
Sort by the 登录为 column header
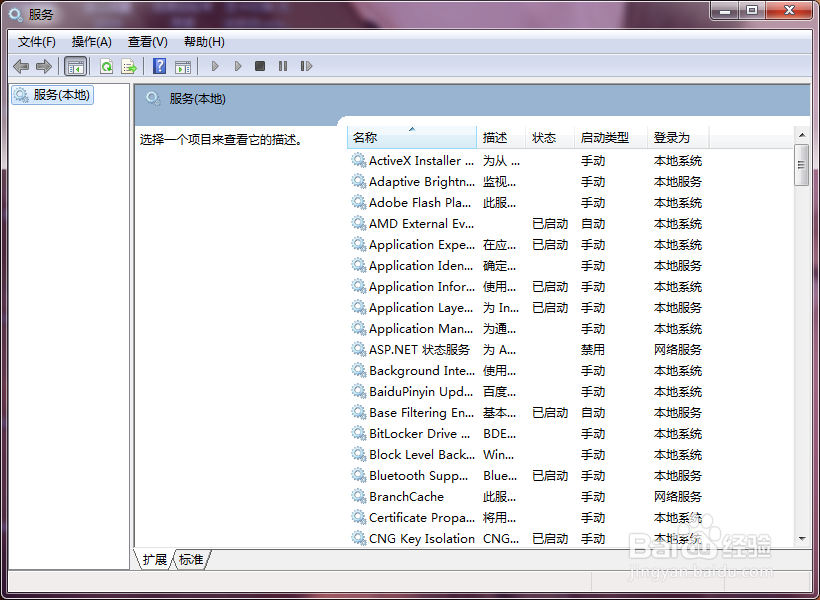[678, 138]
